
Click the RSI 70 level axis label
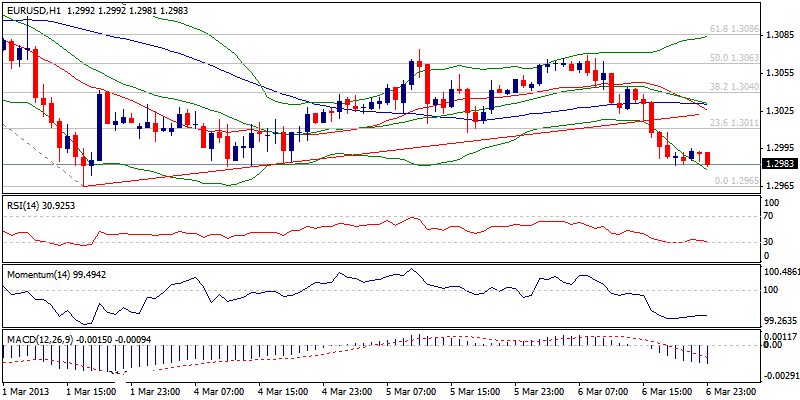[x=769, y=215]
